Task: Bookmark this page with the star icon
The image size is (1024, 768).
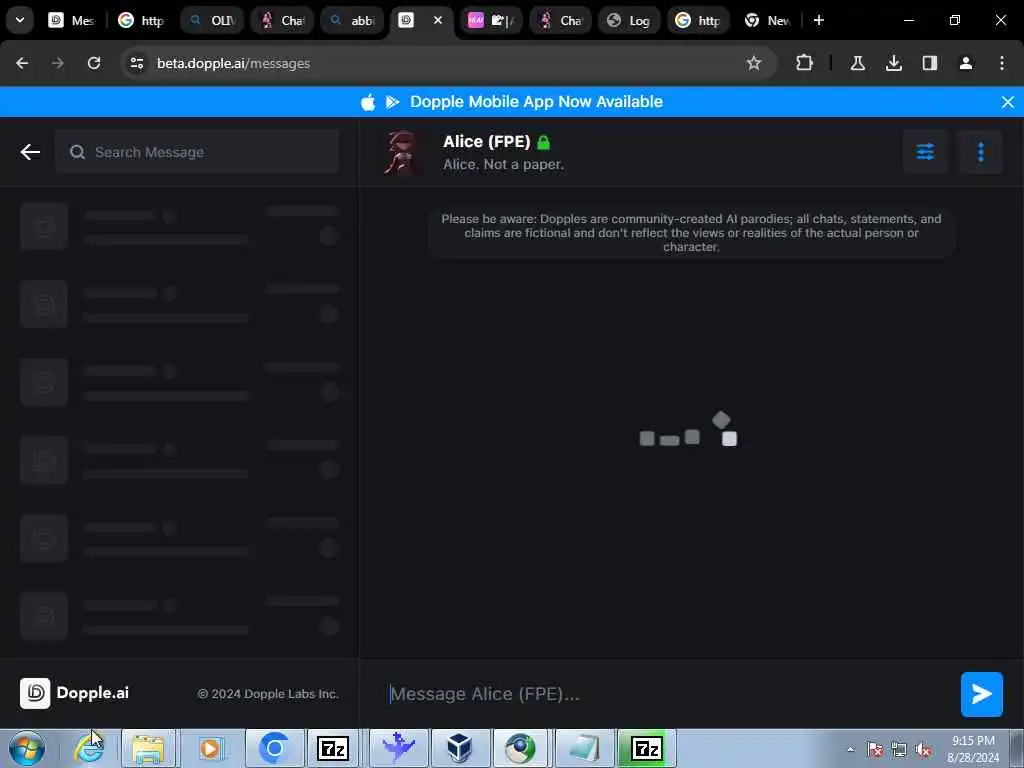Action: click(754, 63)
